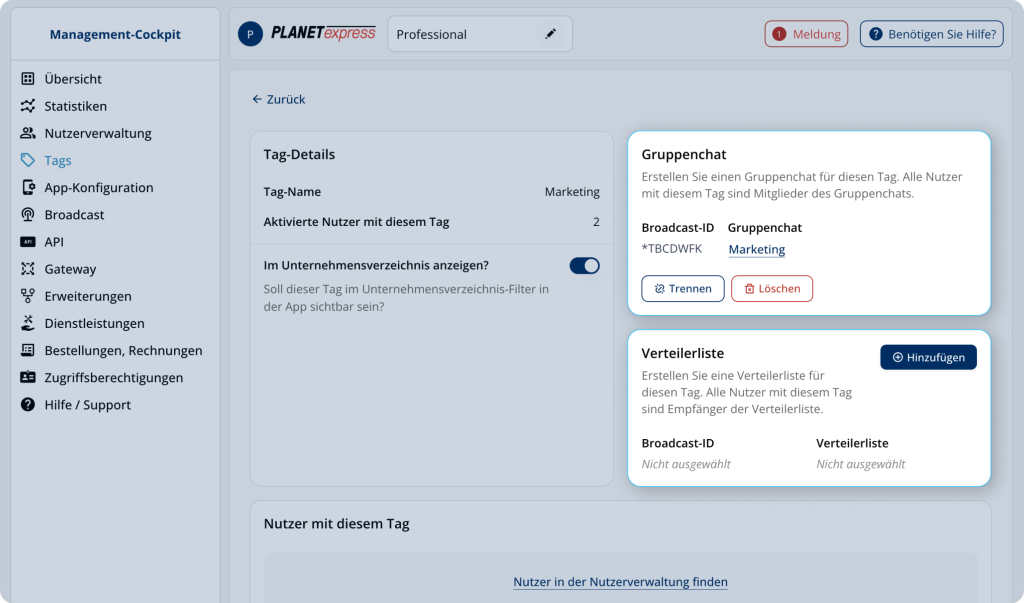The height and width of the screenshot is (603, 1024).
Task: Click the Übersicht grid icon in sidebar
Action: pos(27,79)
